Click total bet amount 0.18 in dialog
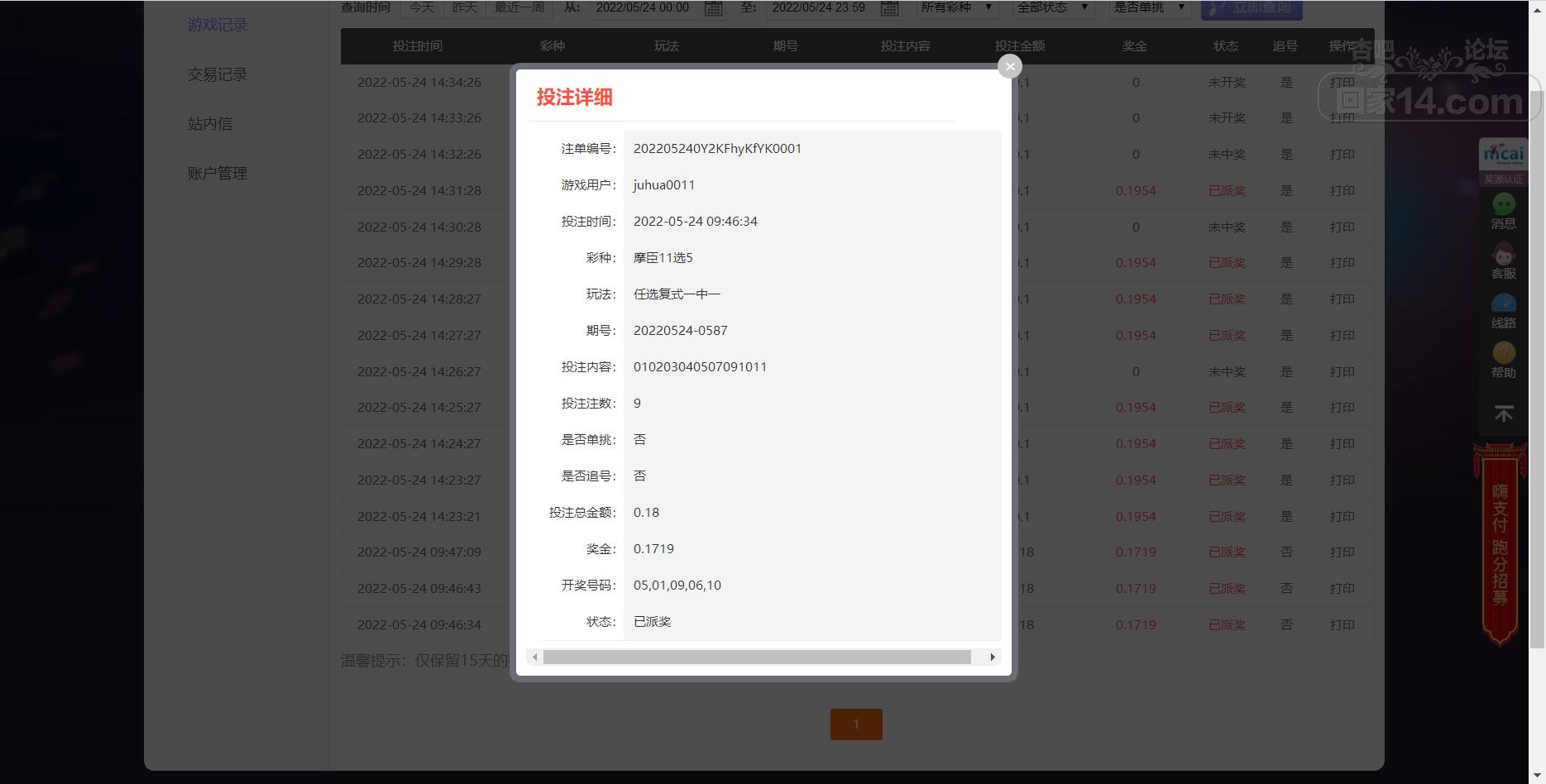The height and width of the screenshot is (784, 1546). [x=646, y=513]
